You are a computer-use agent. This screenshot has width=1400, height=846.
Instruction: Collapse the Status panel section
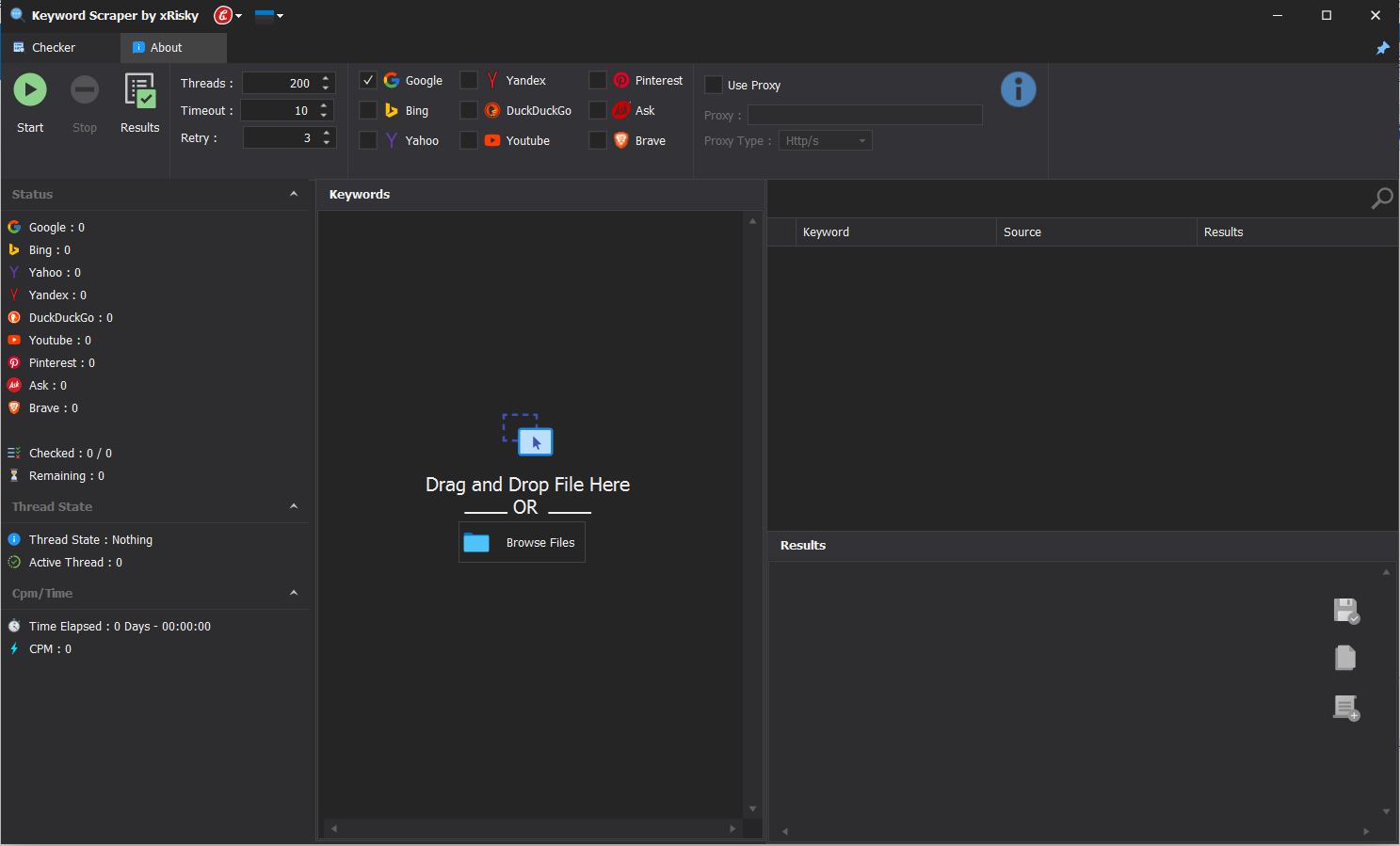point(294,194)
